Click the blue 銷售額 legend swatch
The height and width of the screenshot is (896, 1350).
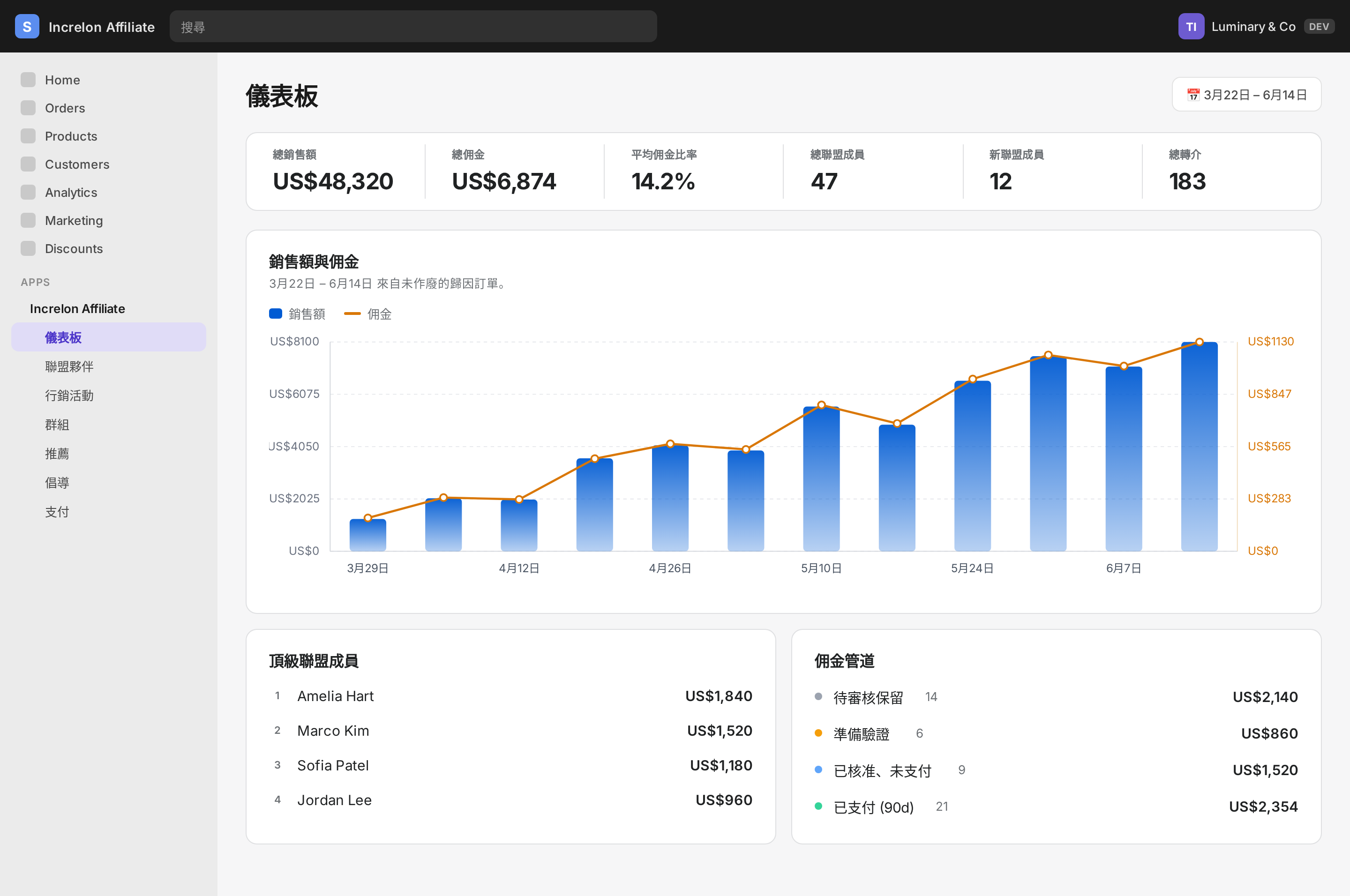276,314
